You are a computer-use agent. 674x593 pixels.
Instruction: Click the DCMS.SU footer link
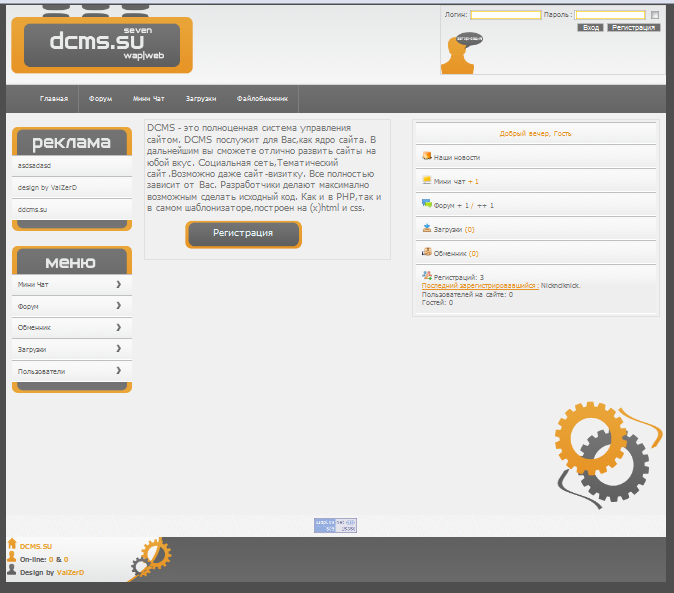36,547
